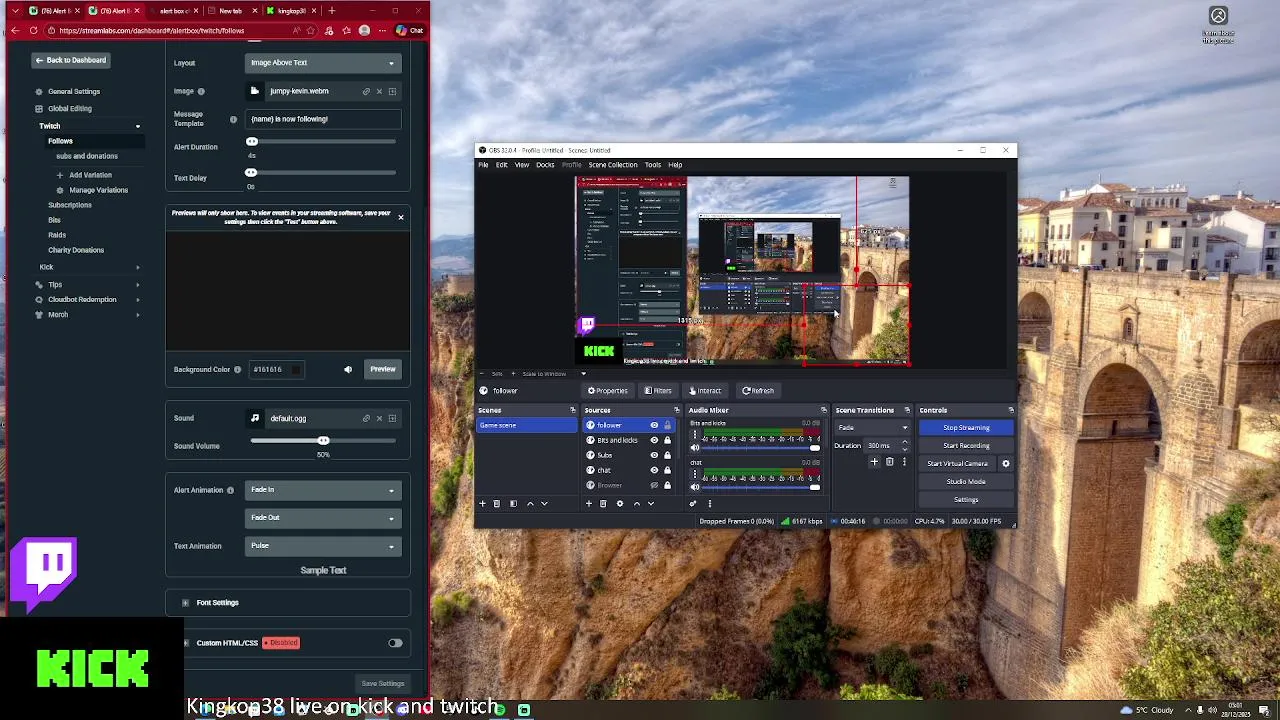Mute the chat audio channel

(x=695, y=487)
